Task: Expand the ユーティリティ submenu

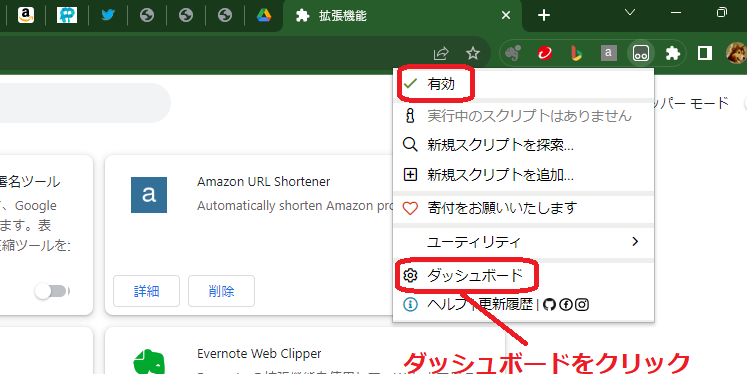Action: [523, 242]
